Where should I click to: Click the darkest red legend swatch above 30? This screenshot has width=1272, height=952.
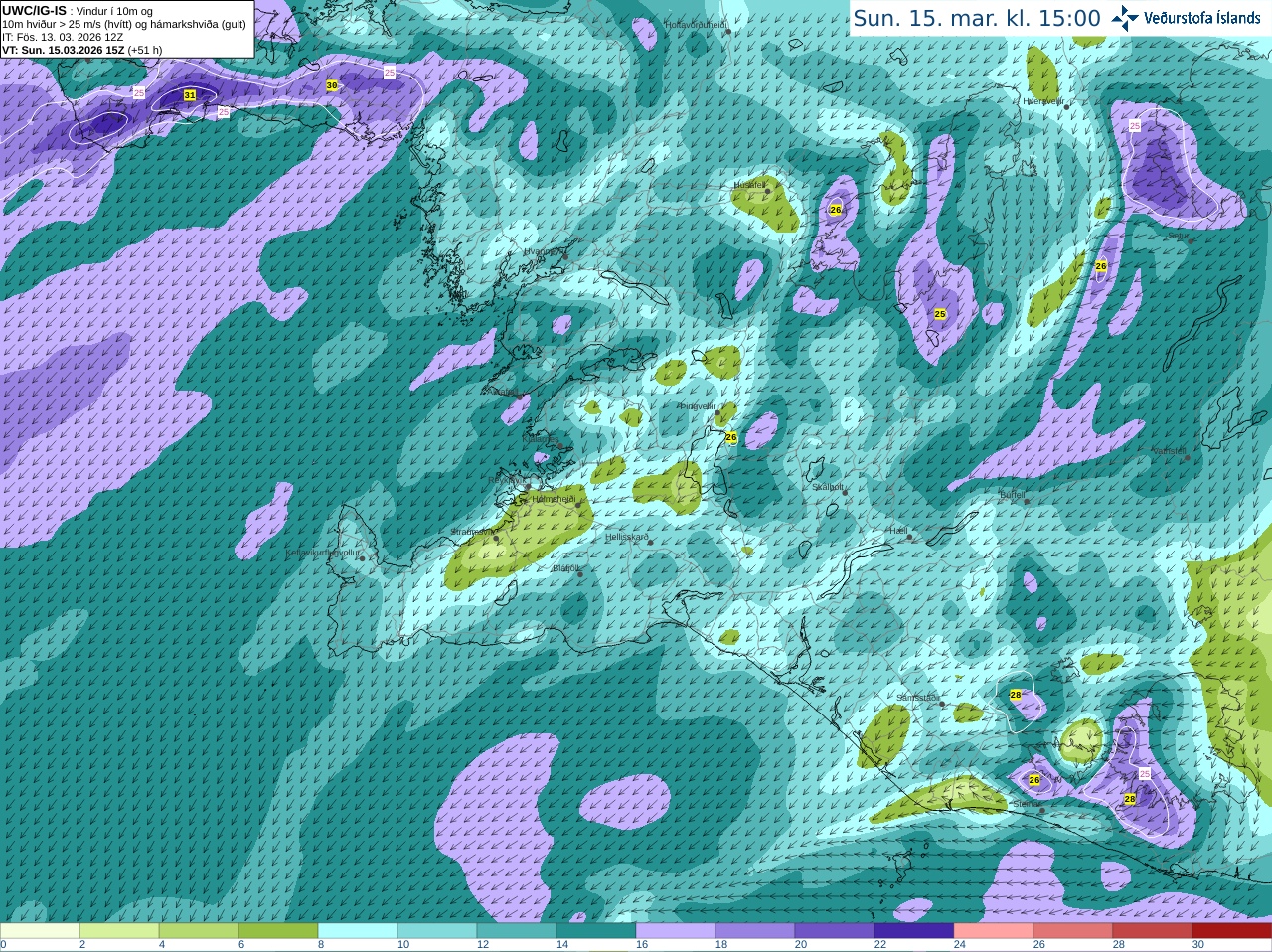pos(1232,930)
